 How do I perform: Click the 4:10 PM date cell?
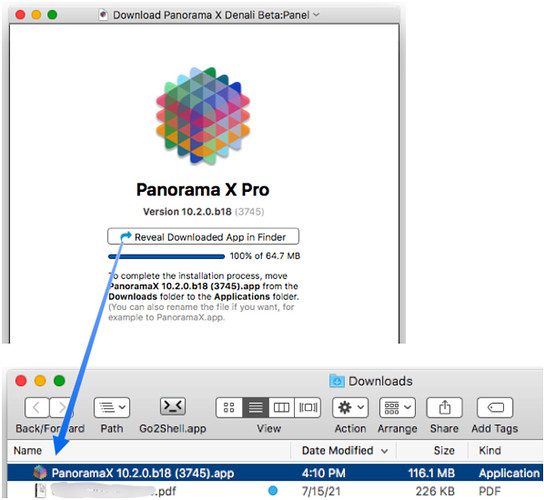click(x=324, y=473)
